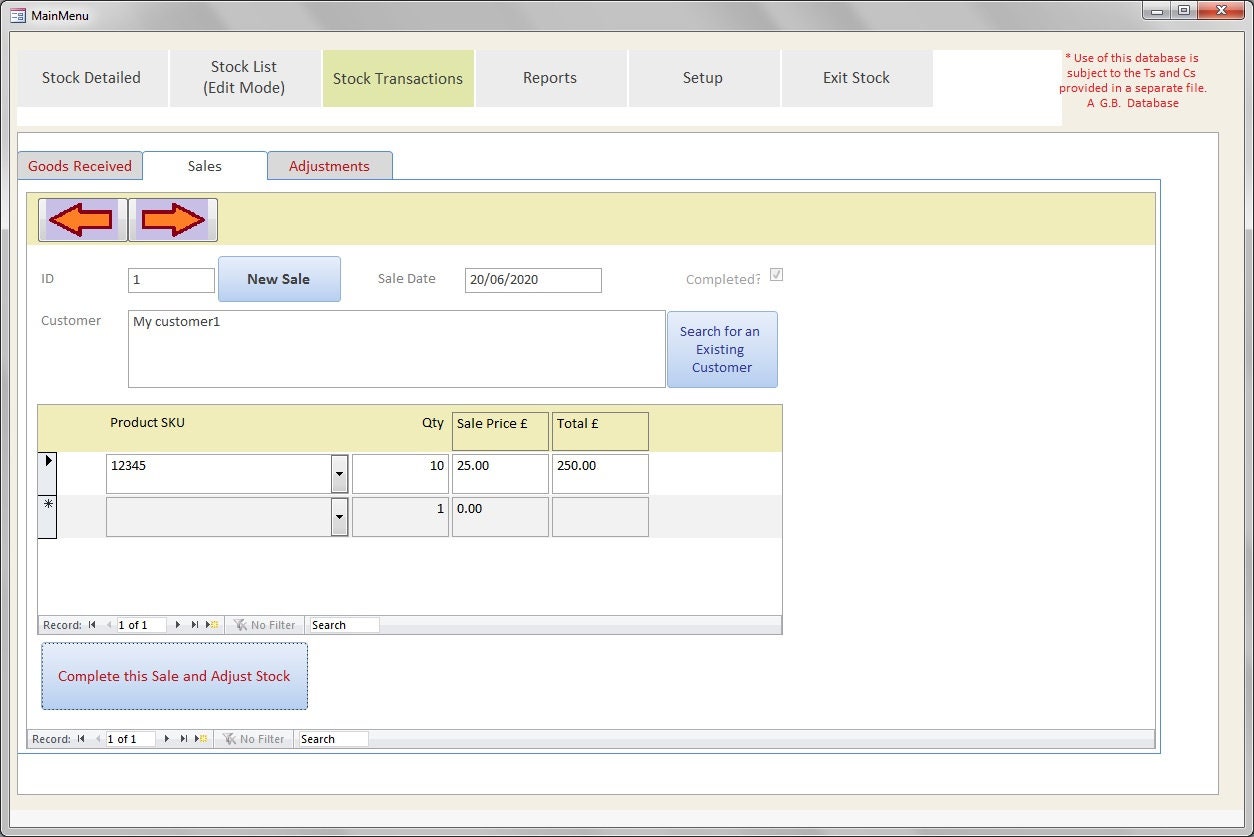
Task: Navigate back using the red left arrow
Action: pos(84,219)
